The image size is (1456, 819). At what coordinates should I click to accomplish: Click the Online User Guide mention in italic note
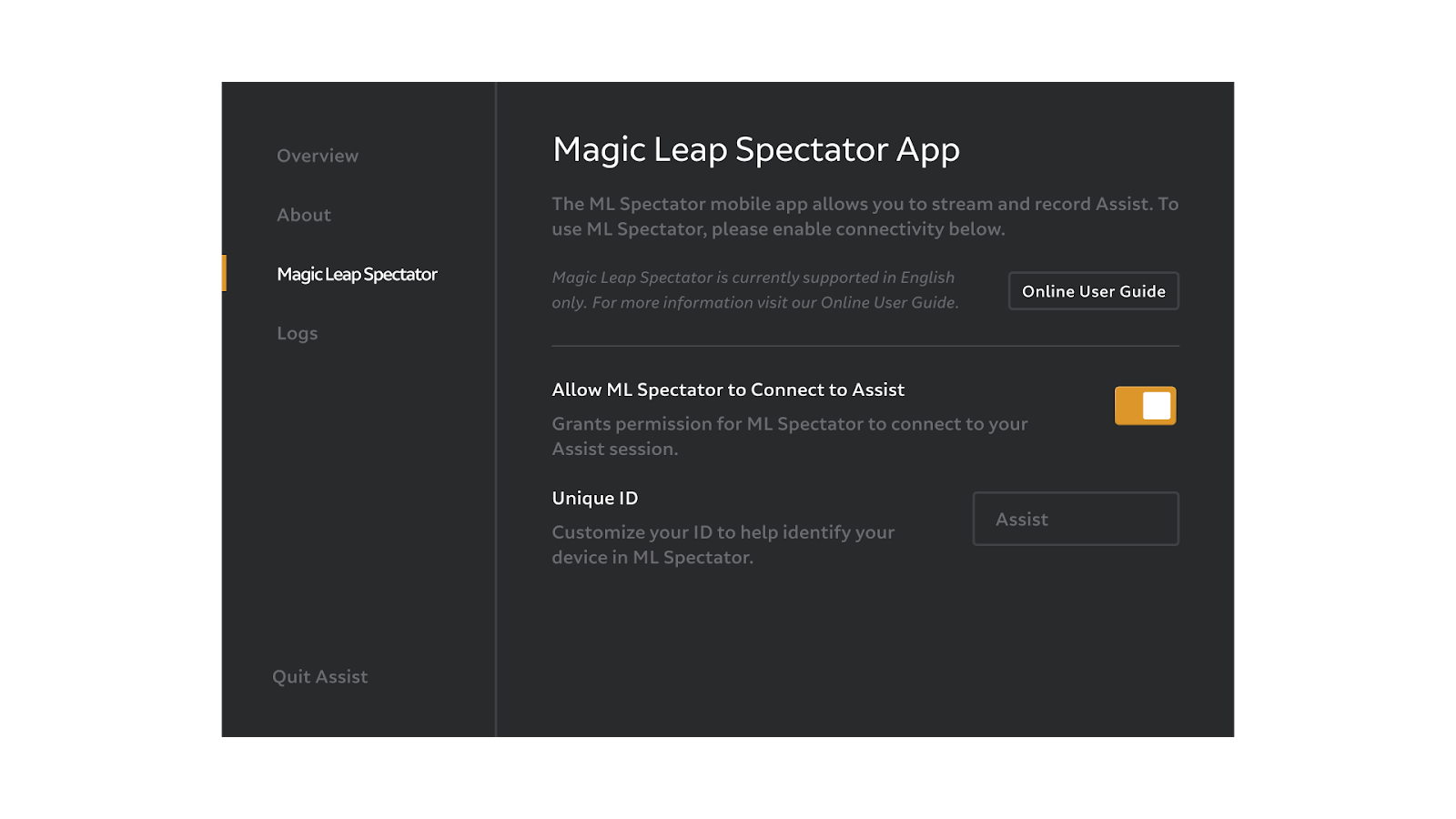[x=889, y=302]
